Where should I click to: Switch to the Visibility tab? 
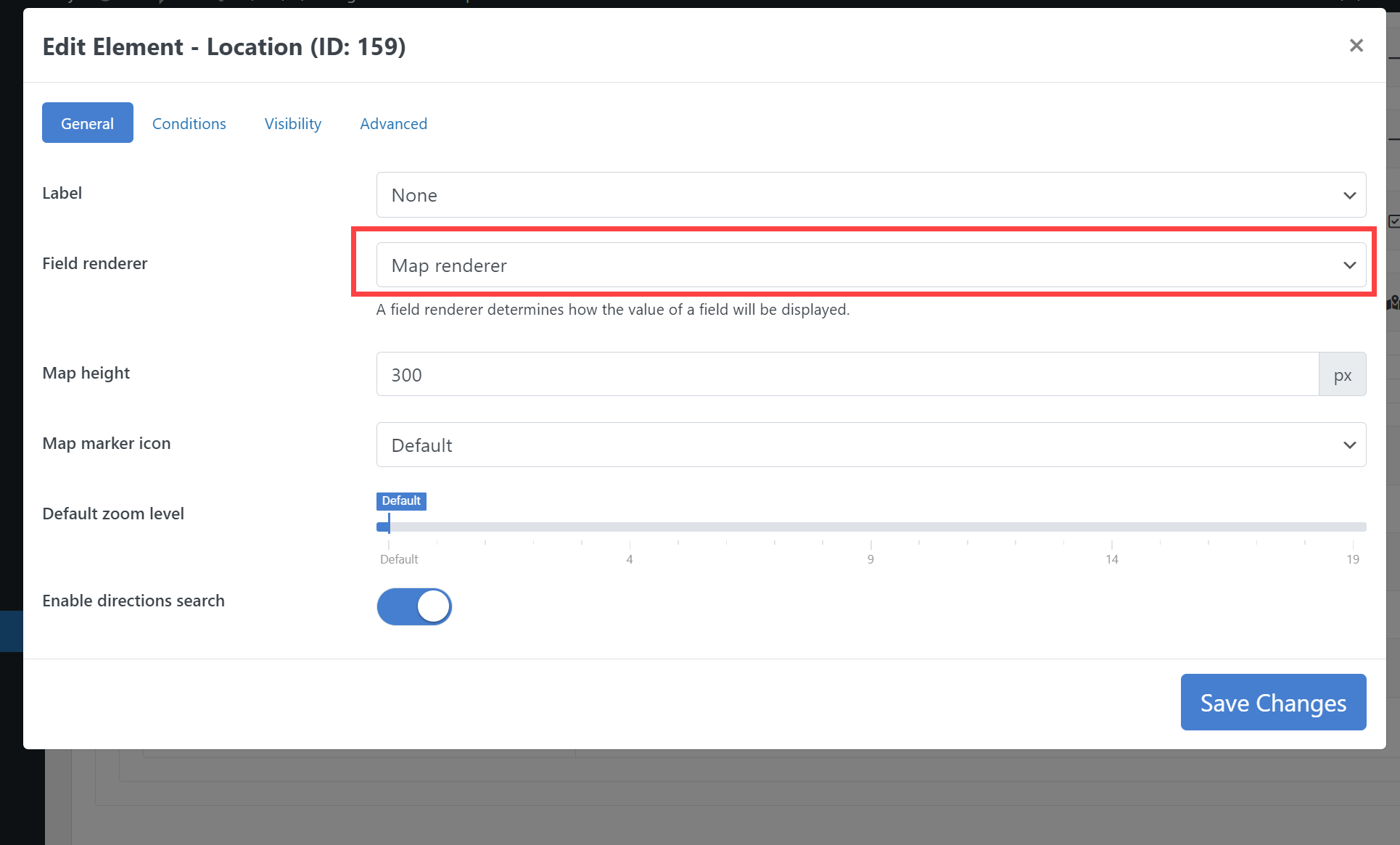(292, 123)
